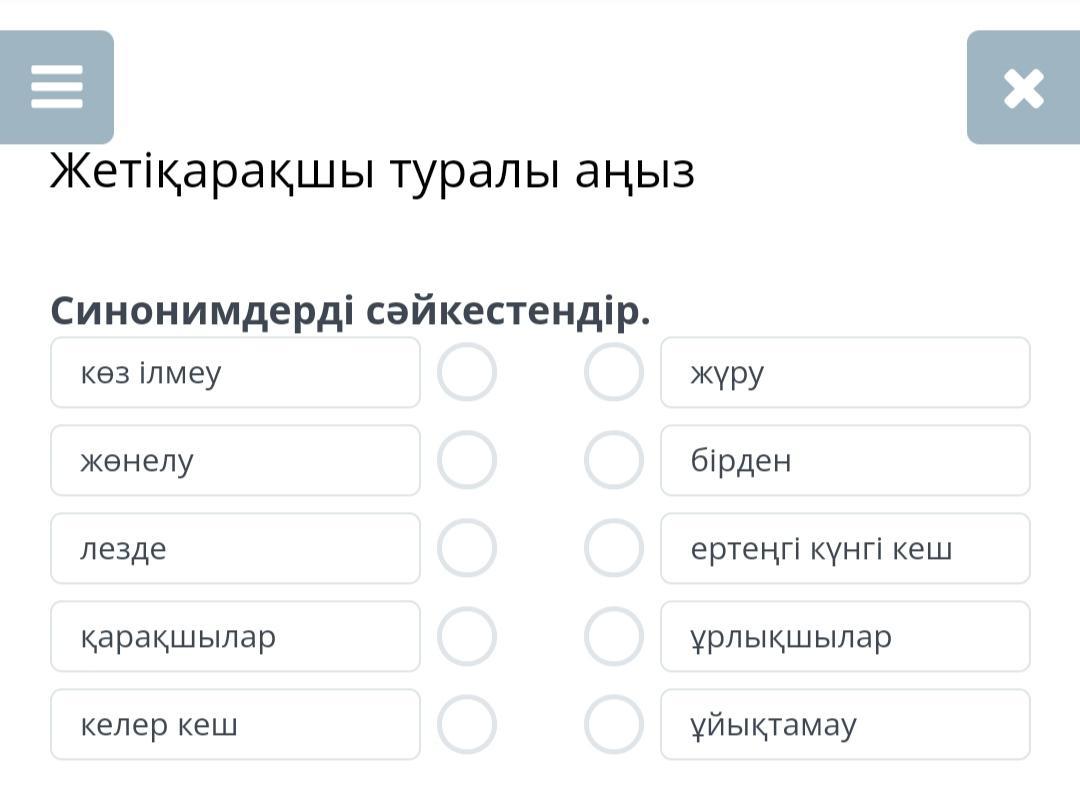1080x802 pixels.
Task: Click the 'жөнелу' word box
Action: tap(235, 461)
